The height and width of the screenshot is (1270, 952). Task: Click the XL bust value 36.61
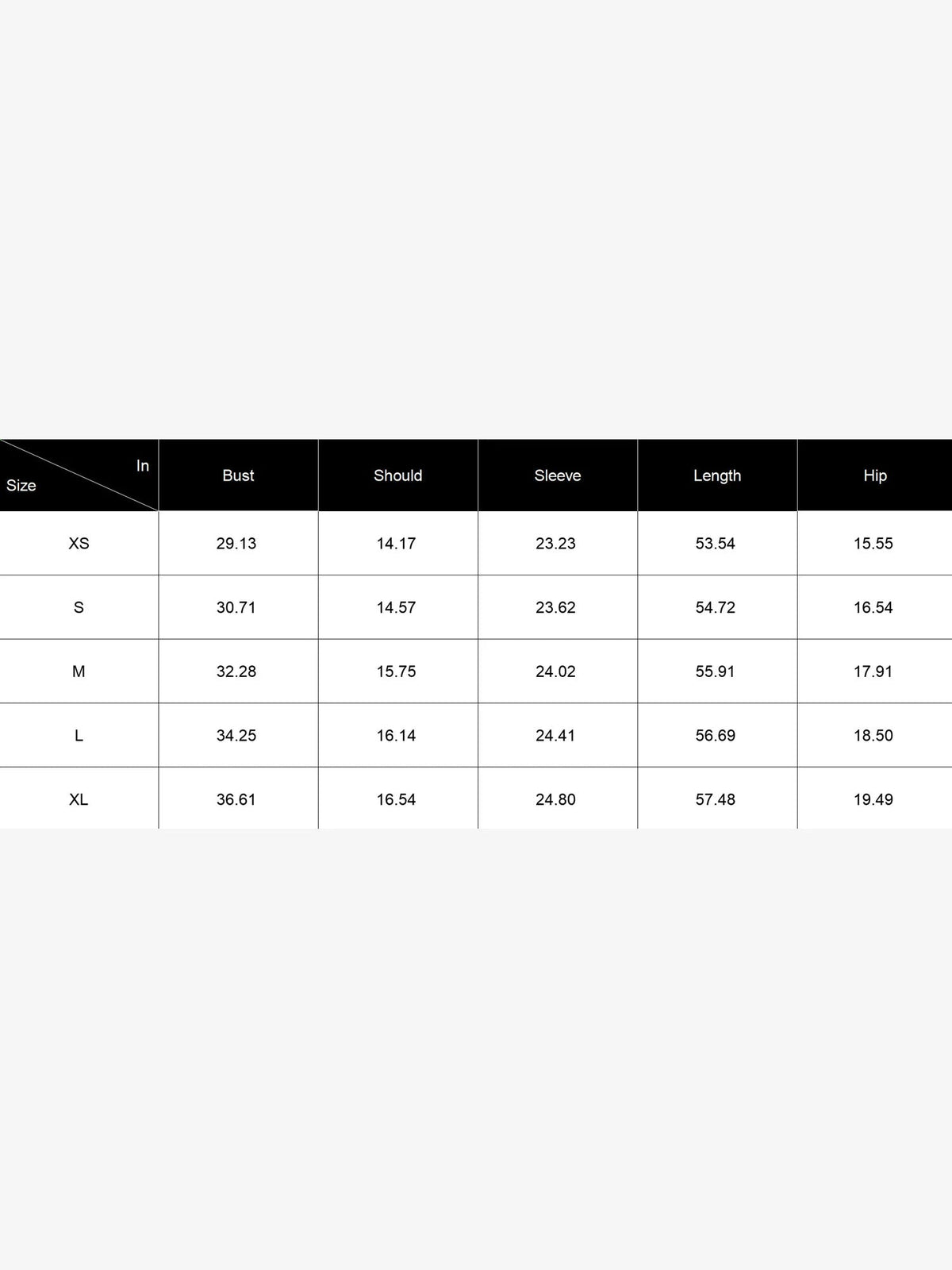pos(236,799)
